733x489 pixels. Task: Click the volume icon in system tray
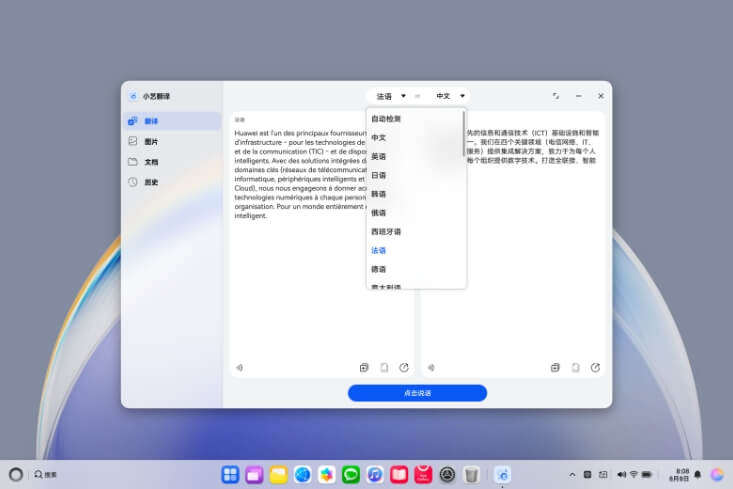click(621, 475)
